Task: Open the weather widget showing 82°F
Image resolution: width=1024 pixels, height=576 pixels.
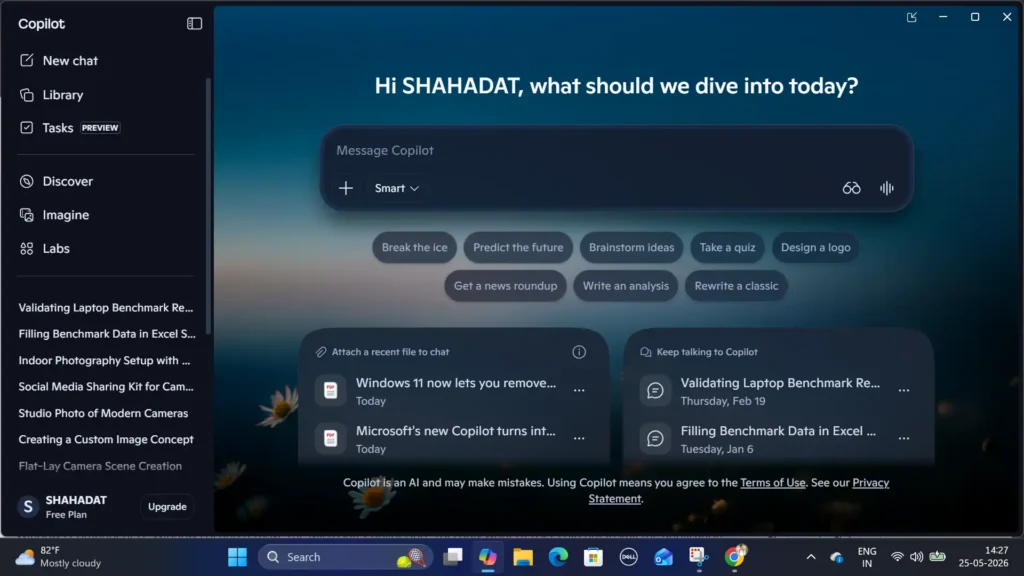Action: pyautogui.click(x=59, y=557)
